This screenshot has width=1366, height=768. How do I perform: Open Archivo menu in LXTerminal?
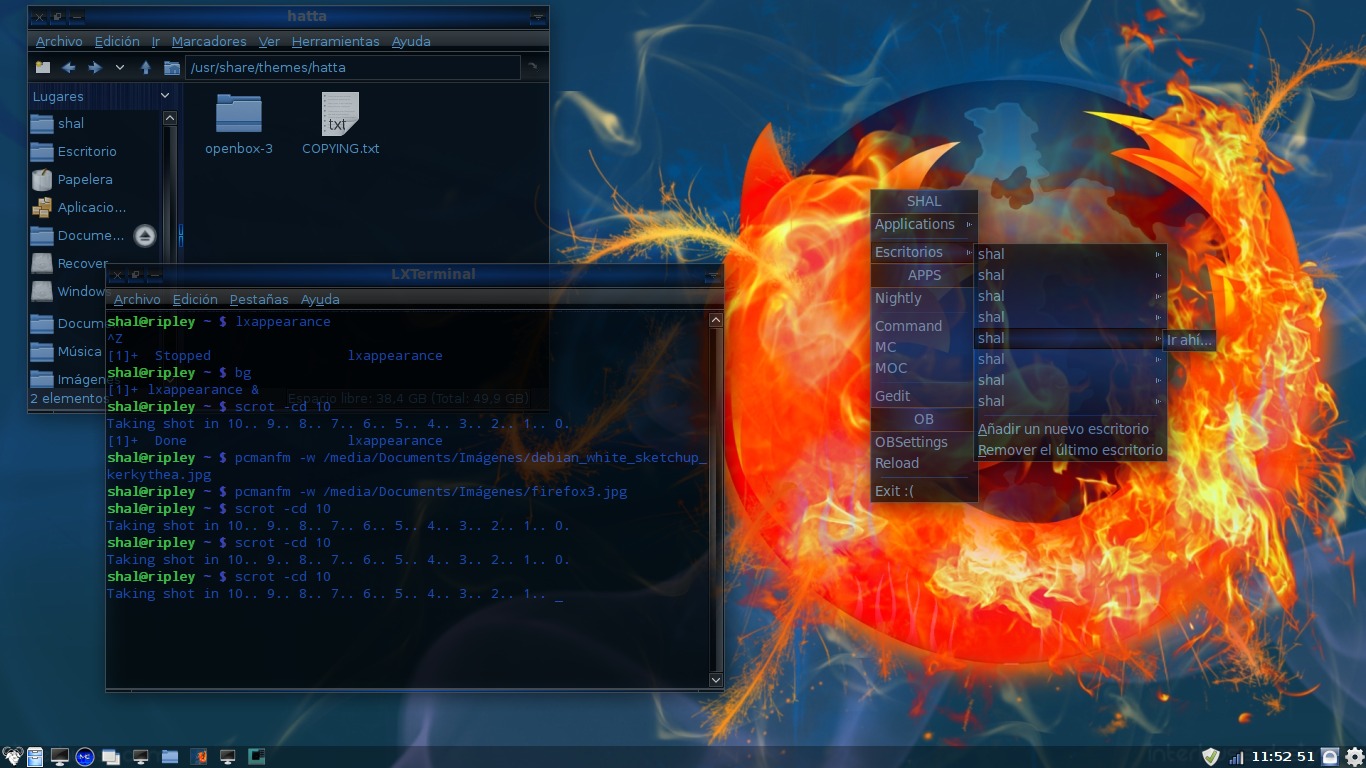tap(137, 299)
